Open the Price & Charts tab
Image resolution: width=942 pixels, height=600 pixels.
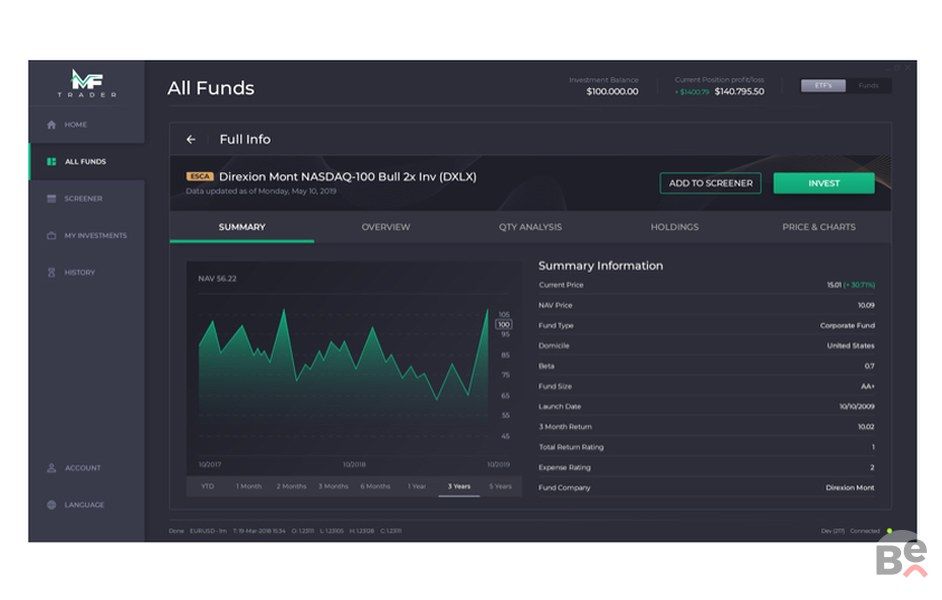click(819, 227)
